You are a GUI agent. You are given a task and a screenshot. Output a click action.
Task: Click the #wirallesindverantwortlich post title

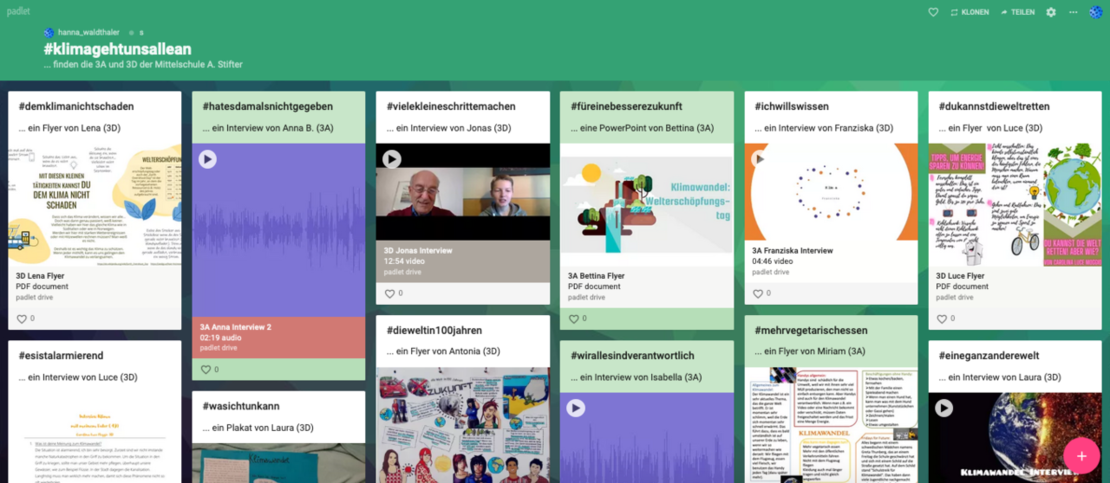click(x=632, y=356)
